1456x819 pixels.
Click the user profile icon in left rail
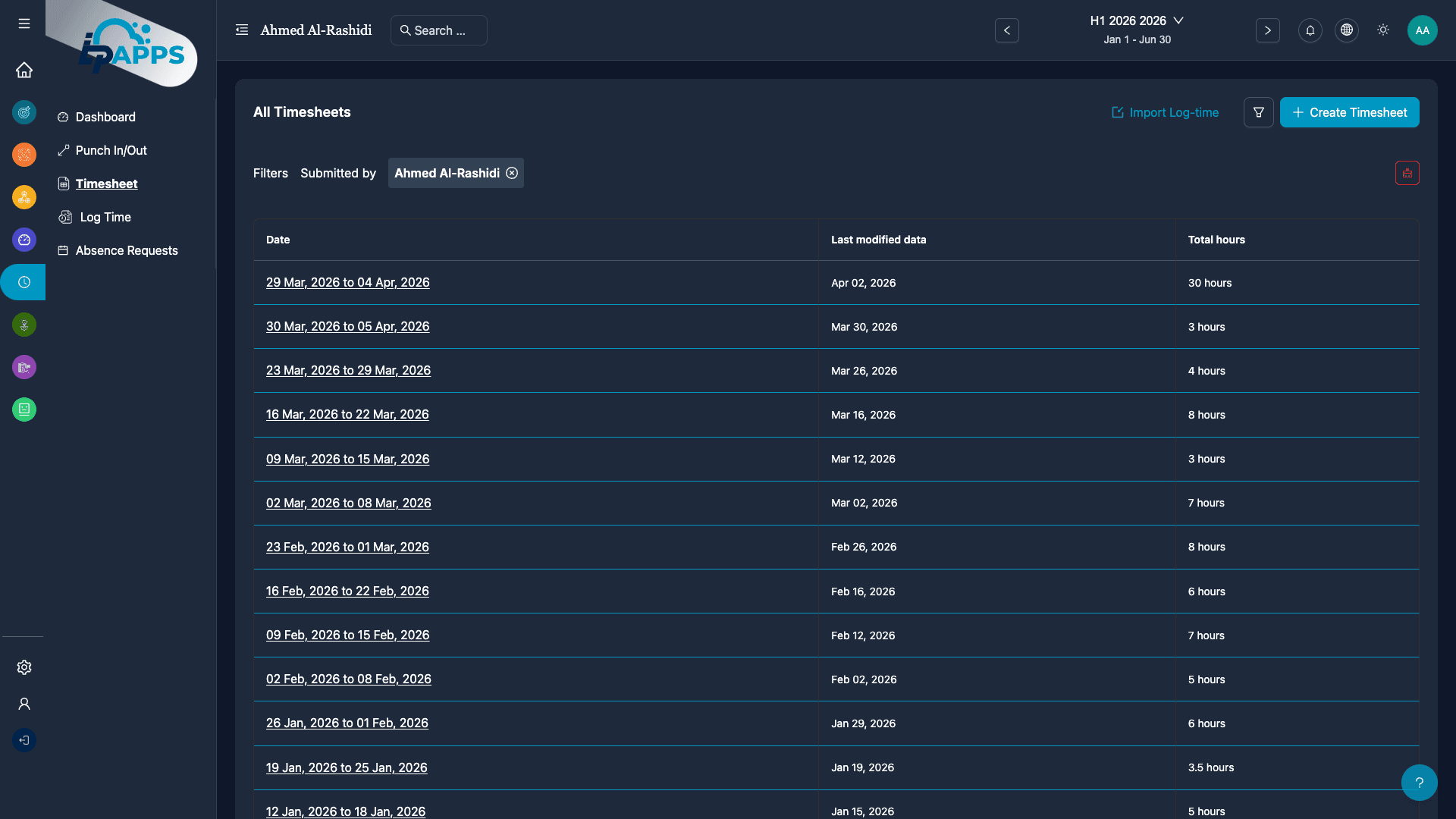(x=24, y=704)
